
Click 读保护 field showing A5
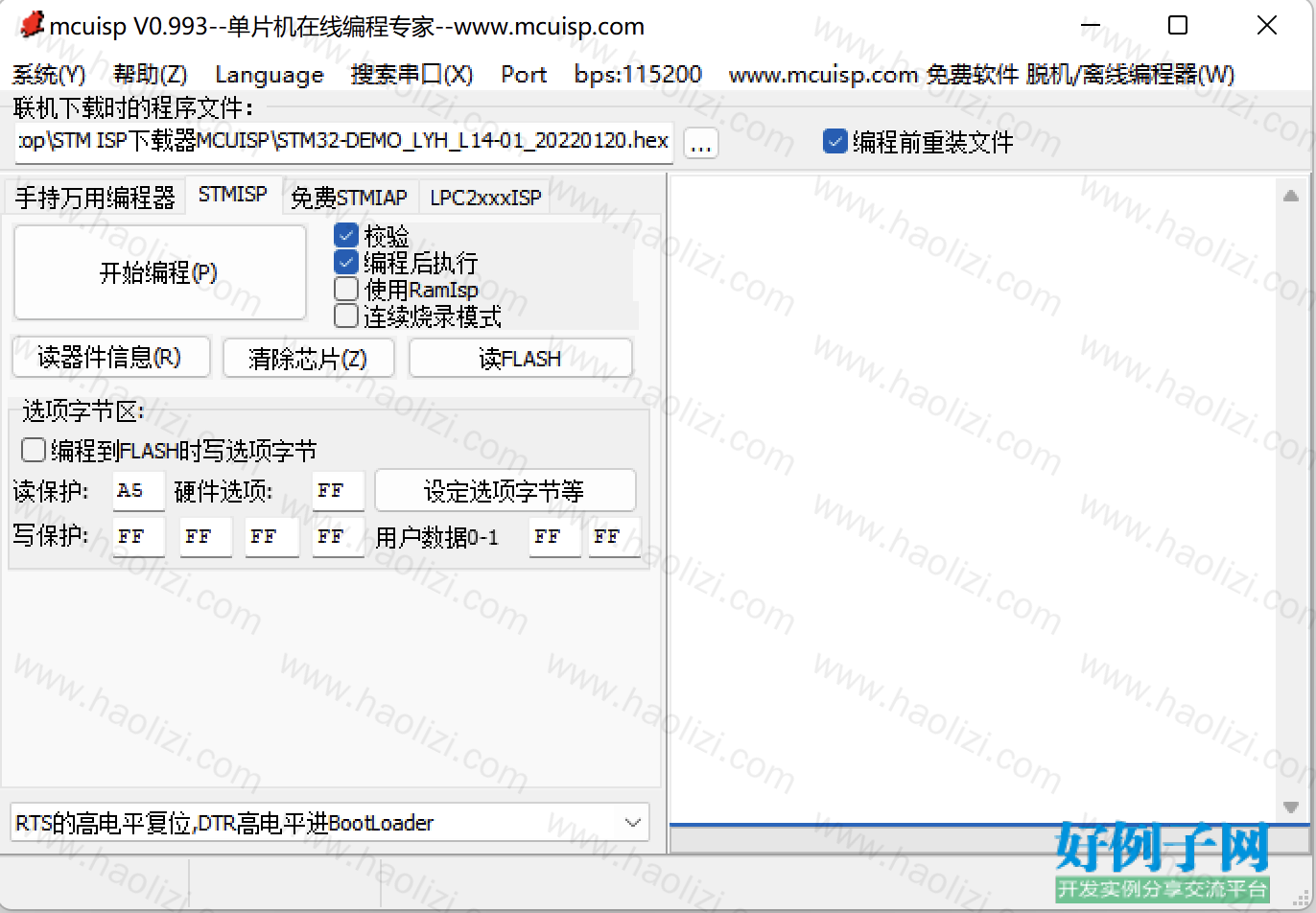(x=138, y=491)
